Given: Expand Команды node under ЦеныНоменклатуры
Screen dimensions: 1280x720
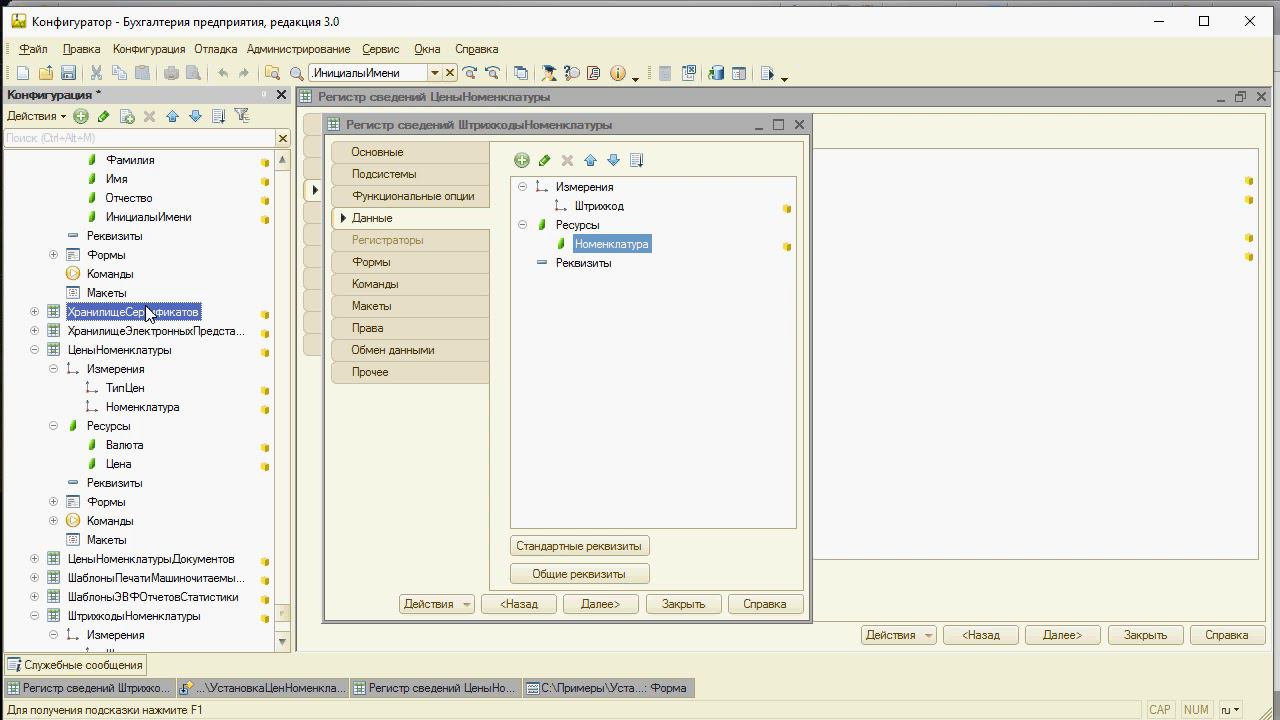Looking at the screenshot, I should coord(53,521).
